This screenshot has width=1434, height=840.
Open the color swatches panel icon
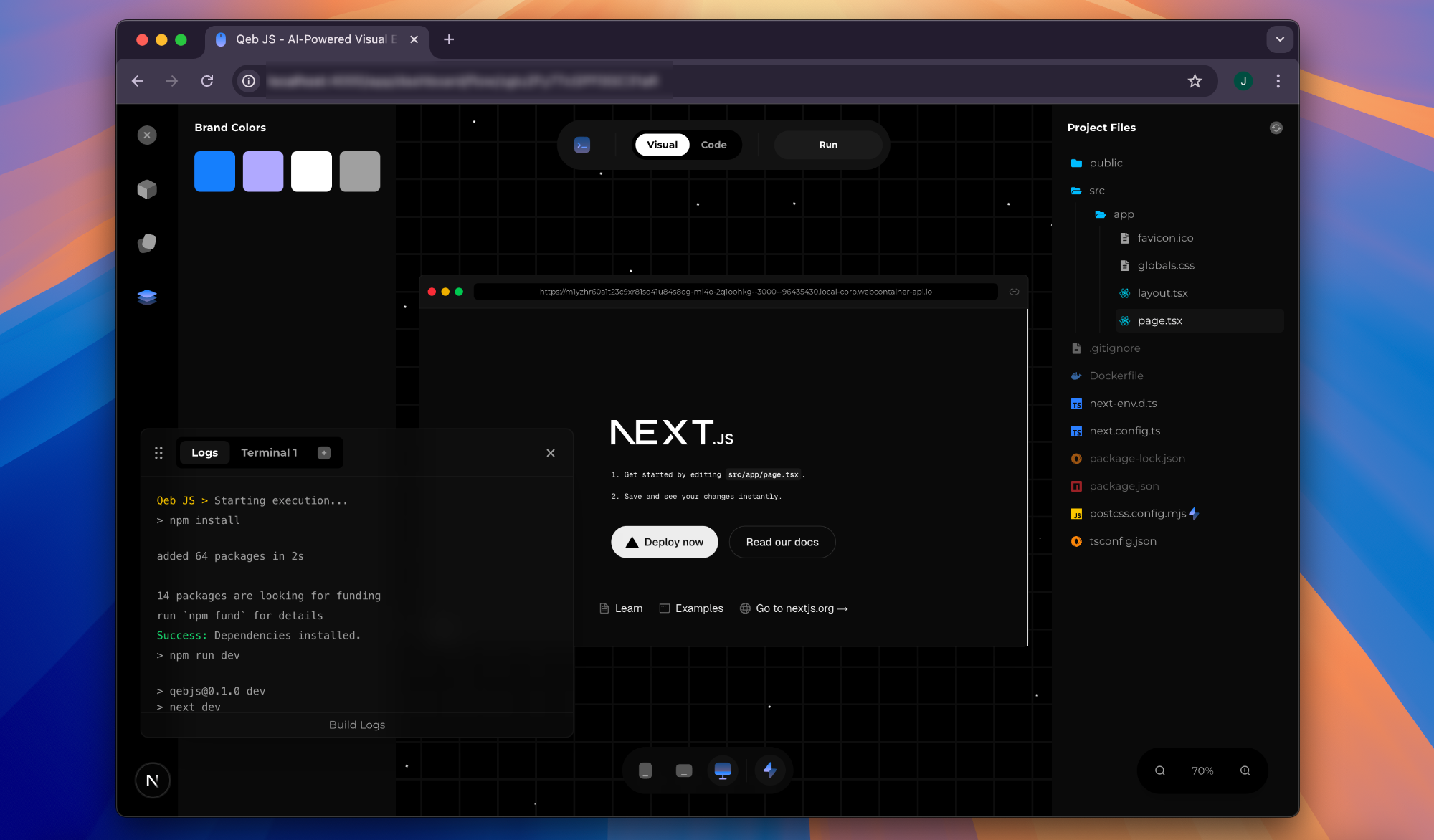(x=147, y=243)
